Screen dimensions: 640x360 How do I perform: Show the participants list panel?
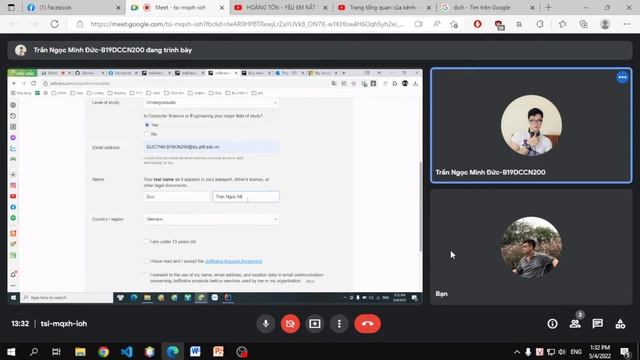click(x=575, y=324)
